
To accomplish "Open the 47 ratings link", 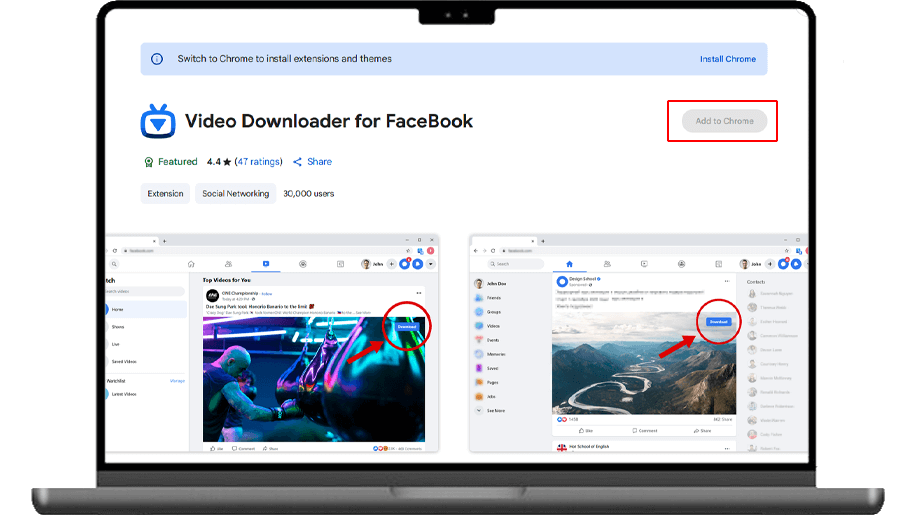I will click(259, 162).
